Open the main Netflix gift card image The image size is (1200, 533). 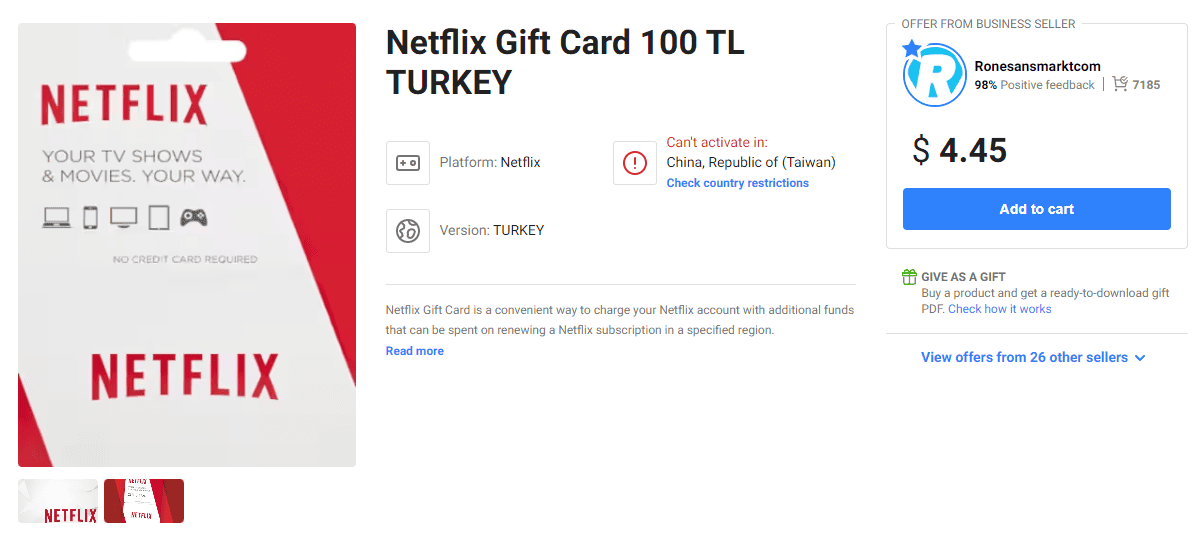187,245
